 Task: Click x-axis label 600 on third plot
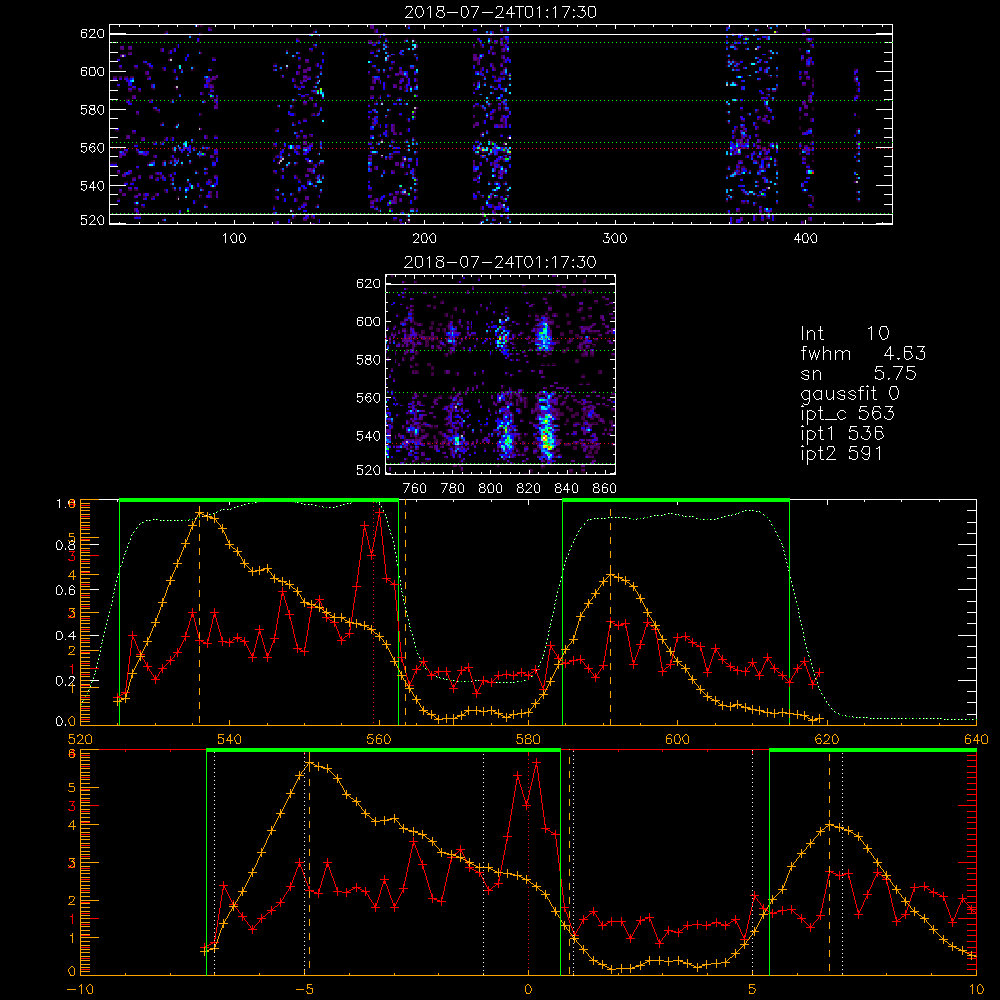[677, 740]
